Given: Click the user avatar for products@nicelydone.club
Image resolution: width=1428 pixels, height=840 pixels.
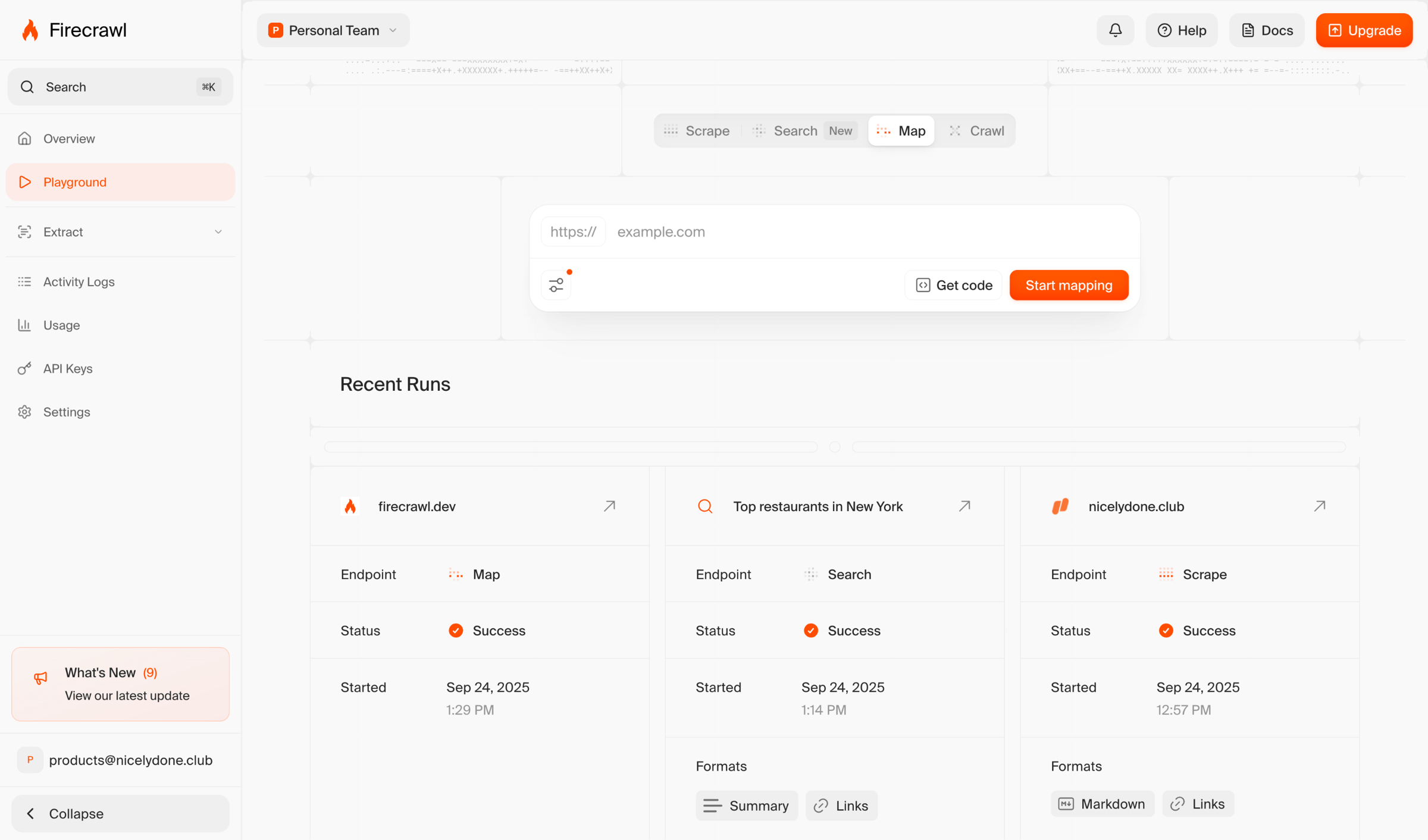Looking at the screenshot, I should 30,760.
